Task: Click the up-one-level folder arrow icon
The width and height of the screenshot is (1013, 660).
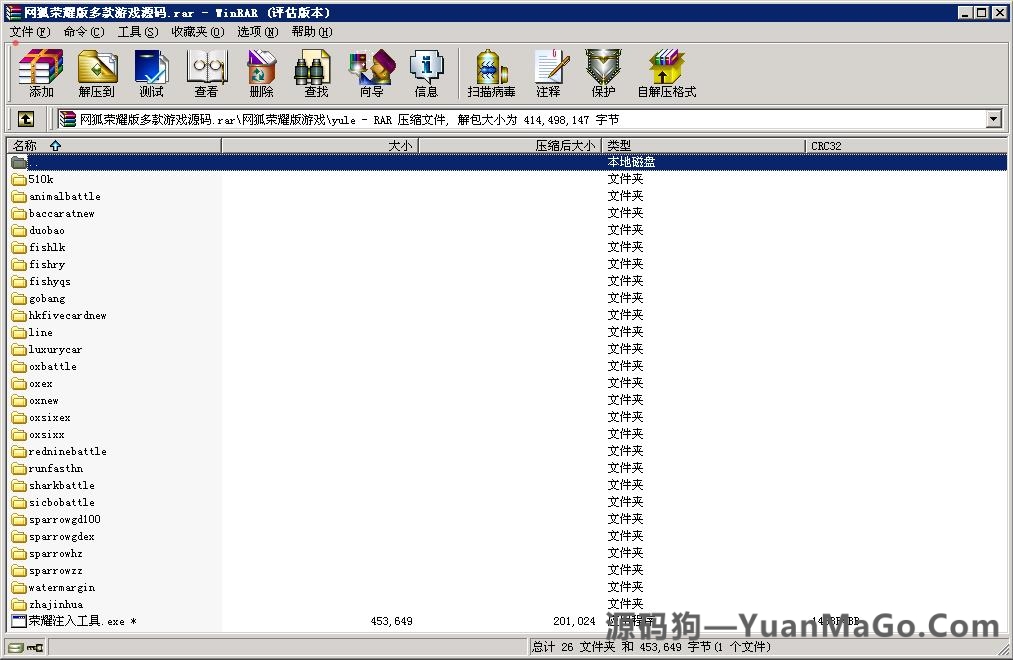Action: [x=25, y=118]
